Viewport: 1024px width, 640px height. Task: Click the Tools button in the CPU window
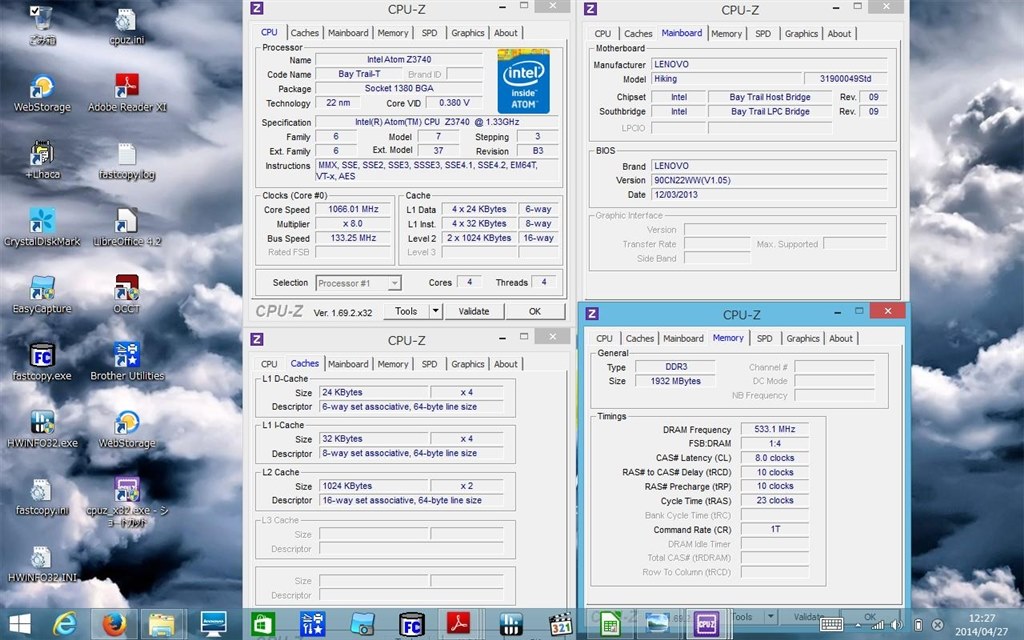pyautogui.click(x=406, y=311)
